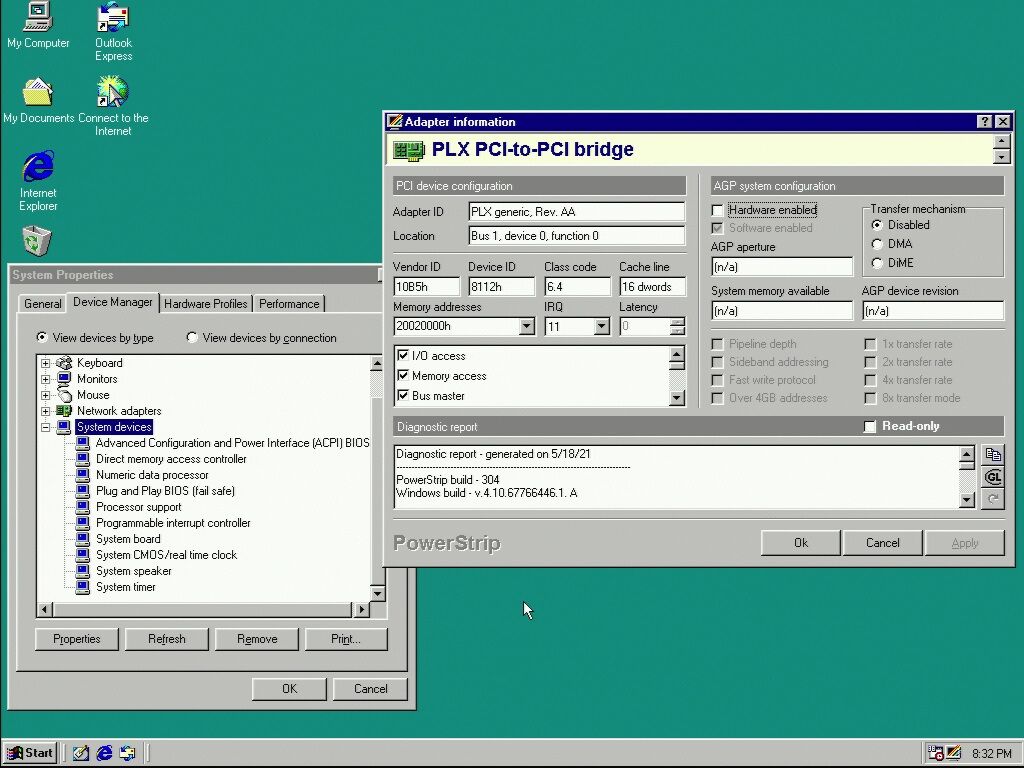Click the PLX bridge card icon
The height and width of the screenshot is (768, 1024).
pyautogui.click(x=409, y=150)
